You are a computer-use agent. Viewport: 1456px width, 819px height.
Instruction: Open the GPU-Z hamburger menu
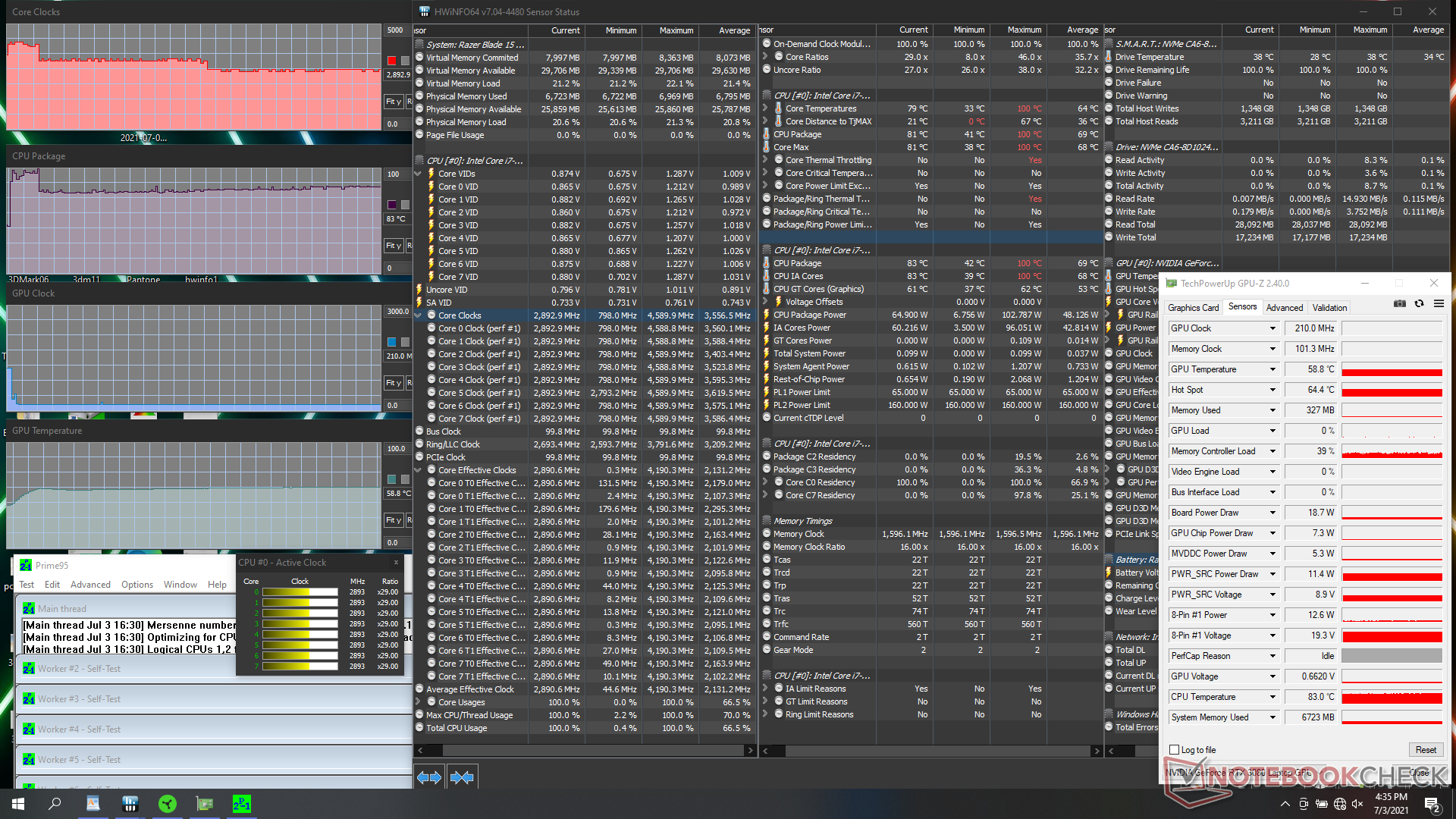tap(1439, 304)
